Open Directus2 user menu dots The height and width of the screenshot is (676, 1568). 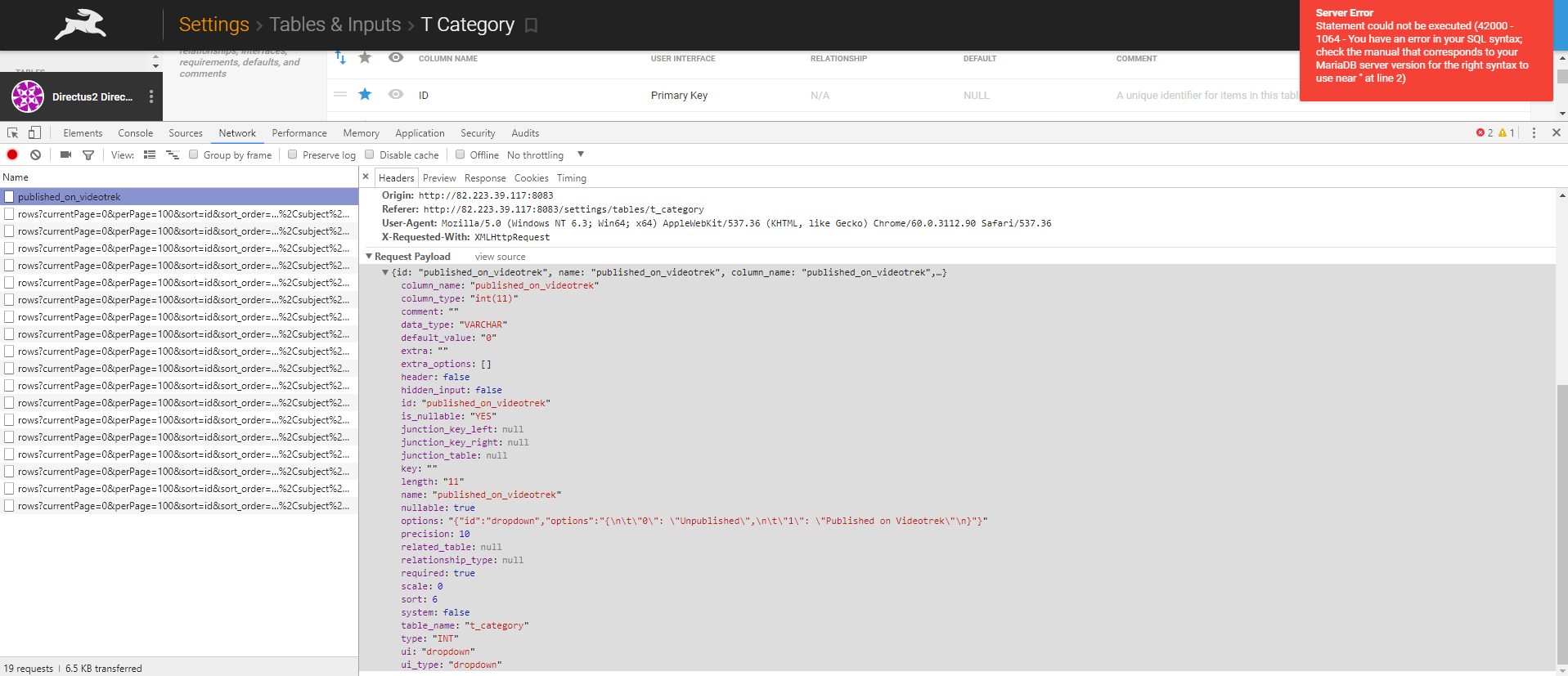151,96
